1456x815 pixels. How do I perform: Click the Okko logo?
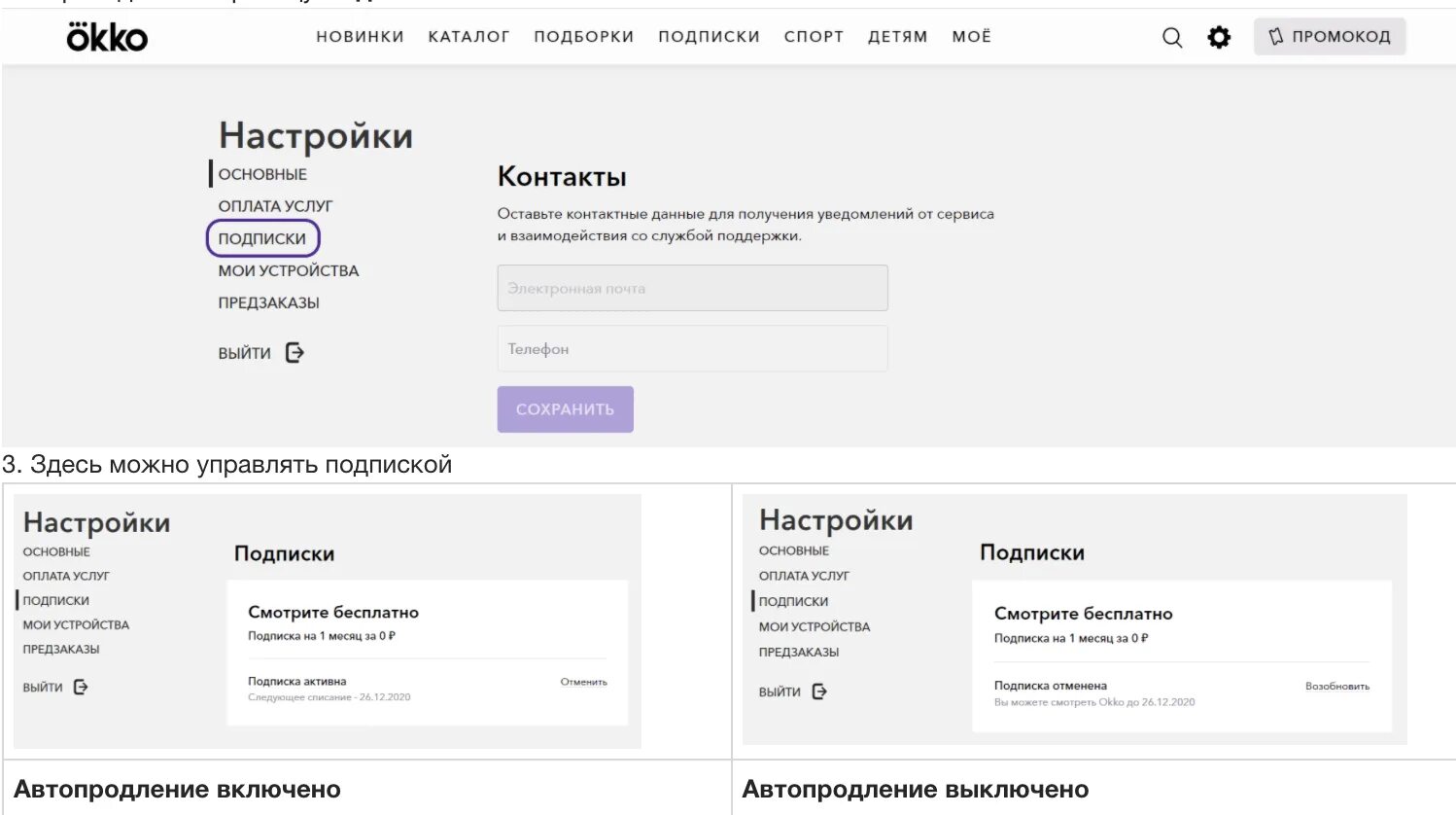click(107, 37)
